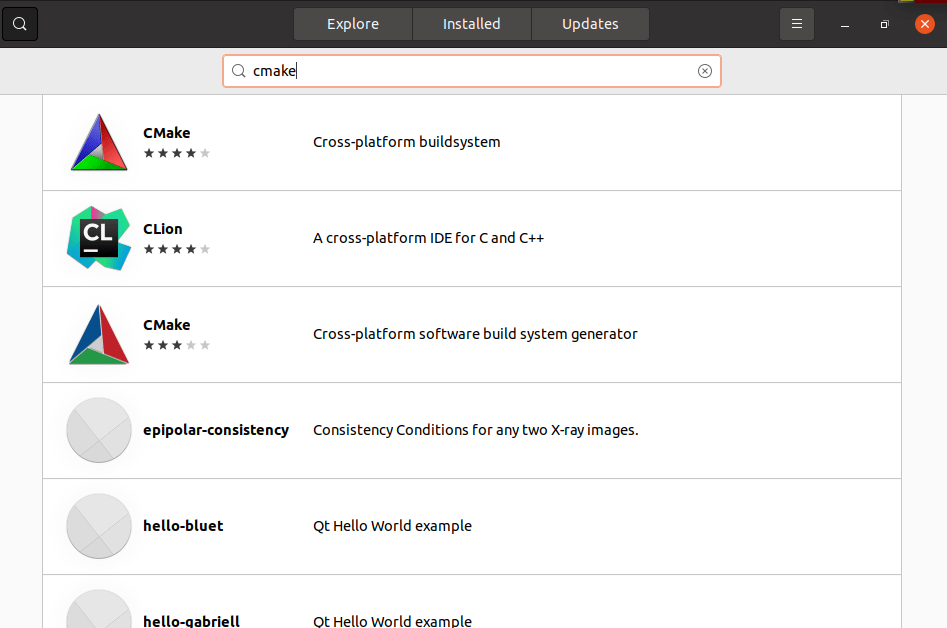Image resolution: width=947 pixels, height=628 pixels.
Task: Open the Updates tab
Action: pos(590,24)
